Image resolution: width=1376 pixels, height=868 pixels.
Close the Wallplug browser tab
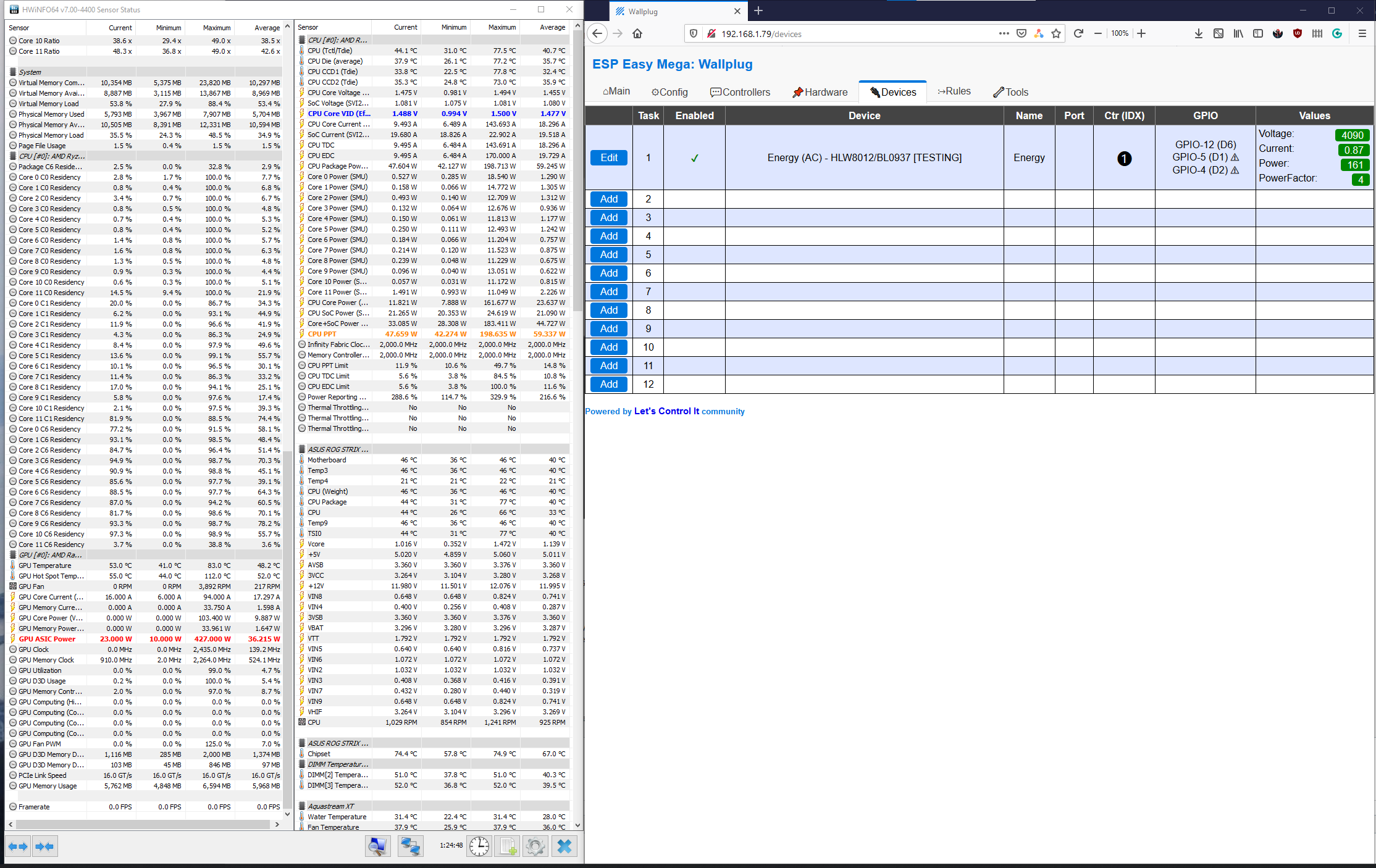737,11
